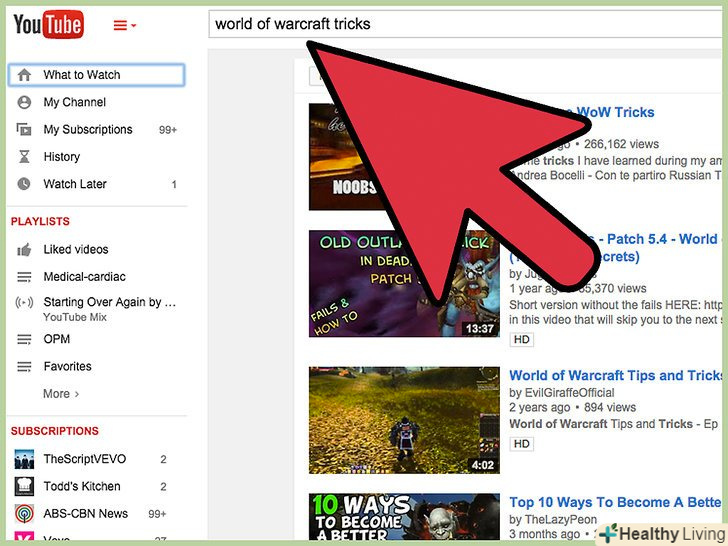This screenshot has width=728, height=546.
Task: Click the Watch Later clock icon
Action: pos(24,184)
